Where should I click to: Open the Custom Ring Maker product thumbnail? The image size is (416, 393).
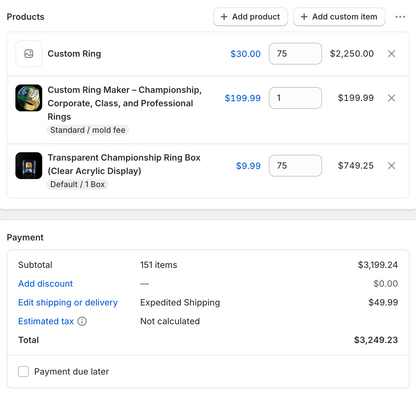click(x=29, y=98)
